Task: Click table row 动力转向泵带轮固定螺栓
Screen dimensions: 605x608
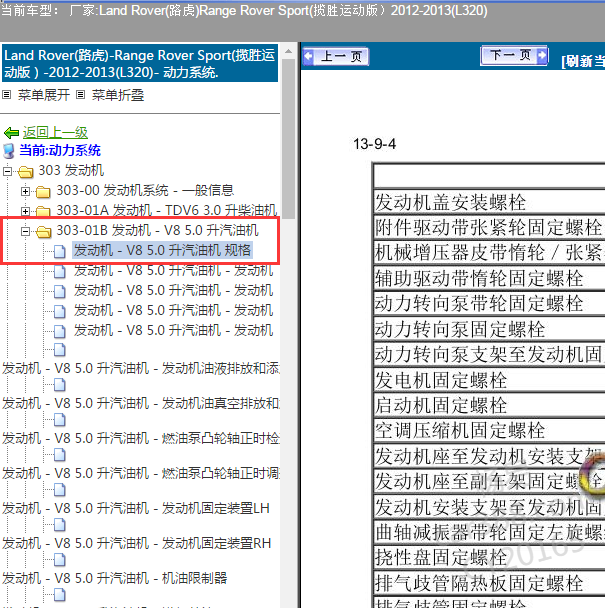Action: (489, 304)
